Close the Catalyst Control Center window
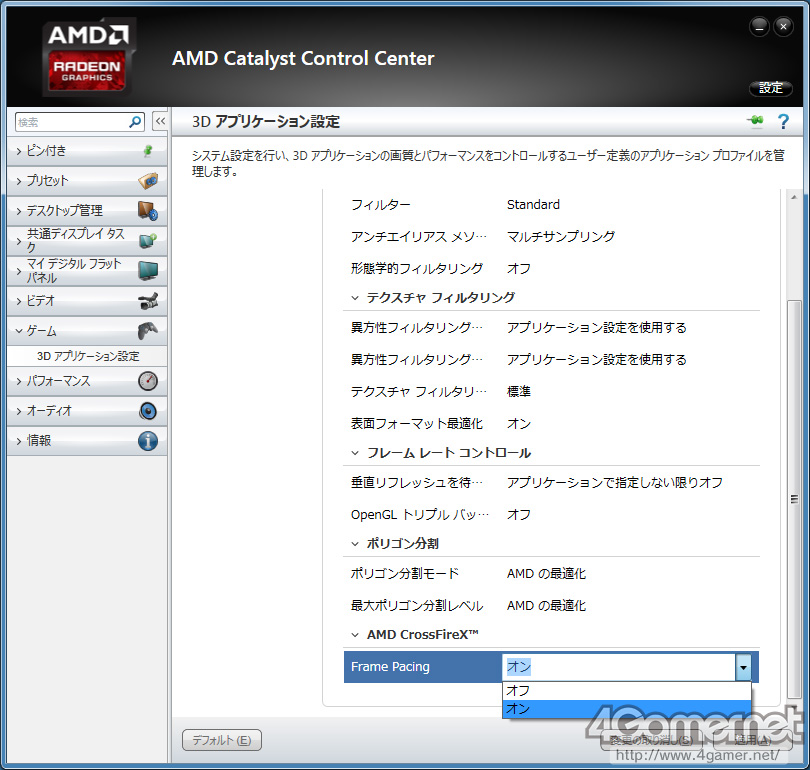The width and height of the screenshot is (810, 770). click(x=783, y=26)
